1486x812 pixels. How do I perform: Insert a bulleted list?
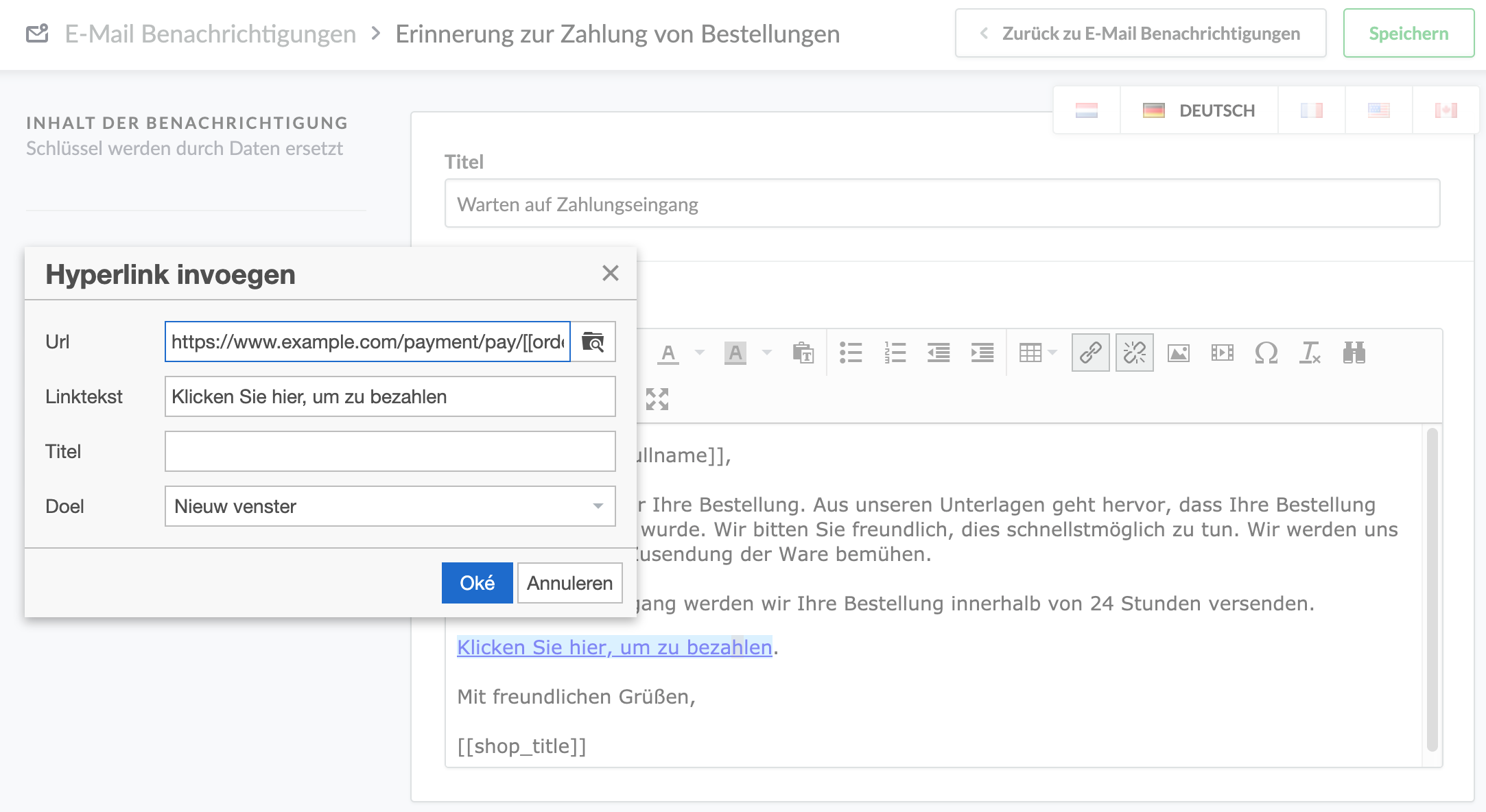pos(851,353)
